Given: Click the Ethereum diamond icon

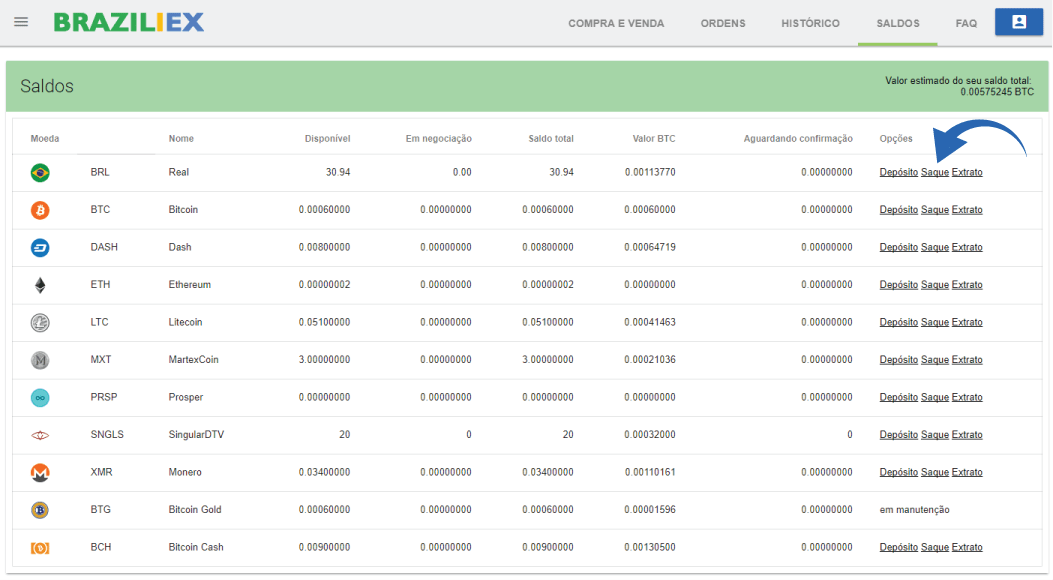Looking at the screenshot, I should pos(40,285).
